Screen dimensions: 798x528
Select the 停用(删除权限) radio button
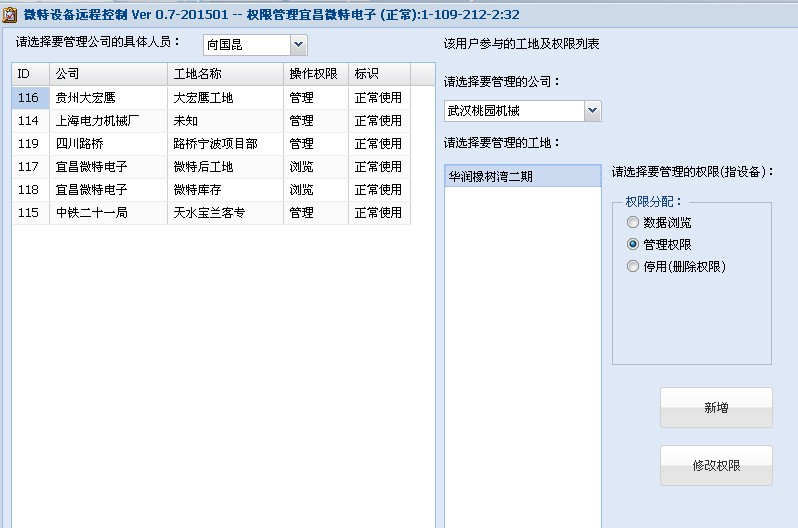(x=633, y=266)
